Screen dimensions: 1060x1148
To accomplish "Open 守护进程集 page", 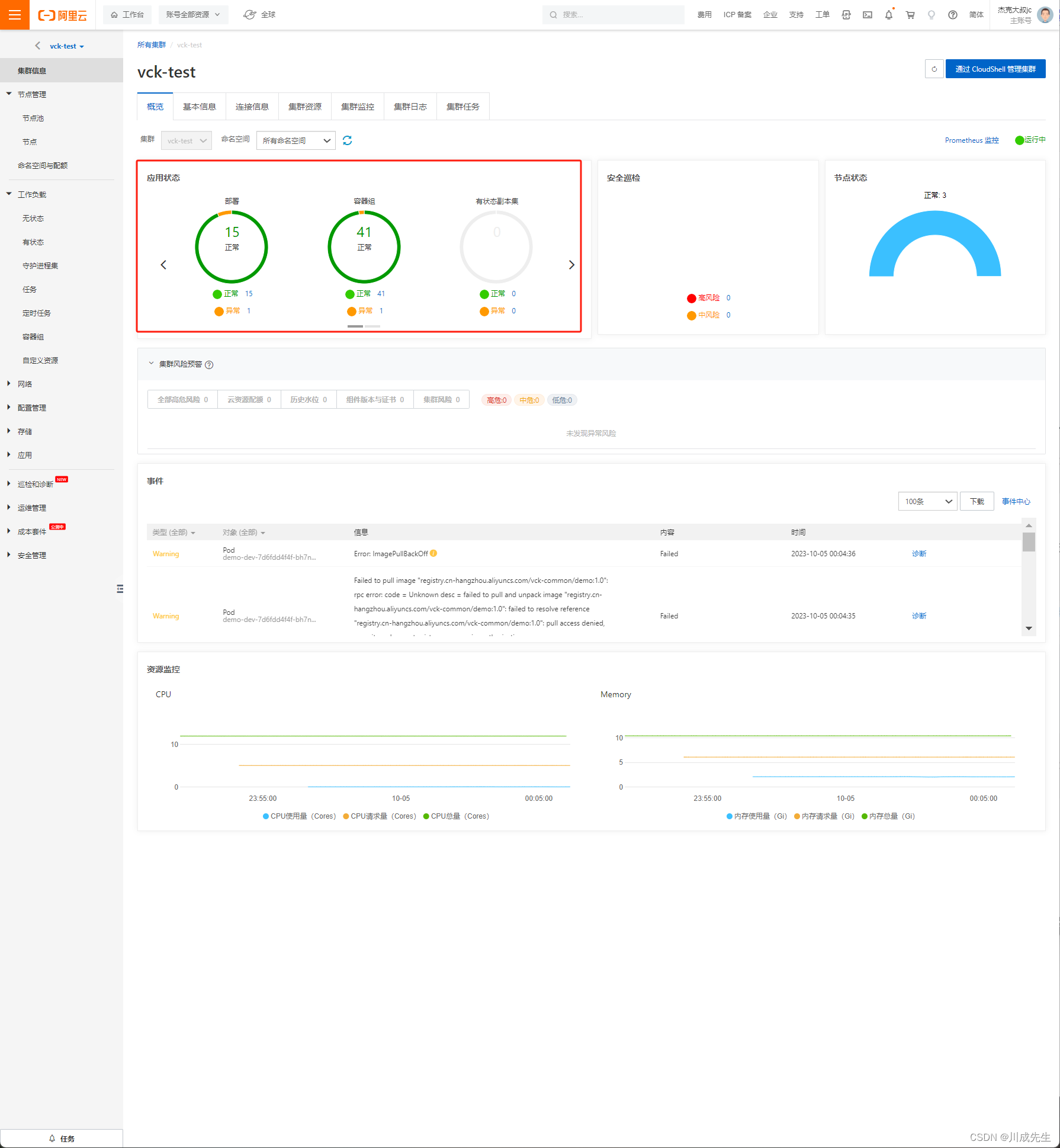I will tap(40, 266).
